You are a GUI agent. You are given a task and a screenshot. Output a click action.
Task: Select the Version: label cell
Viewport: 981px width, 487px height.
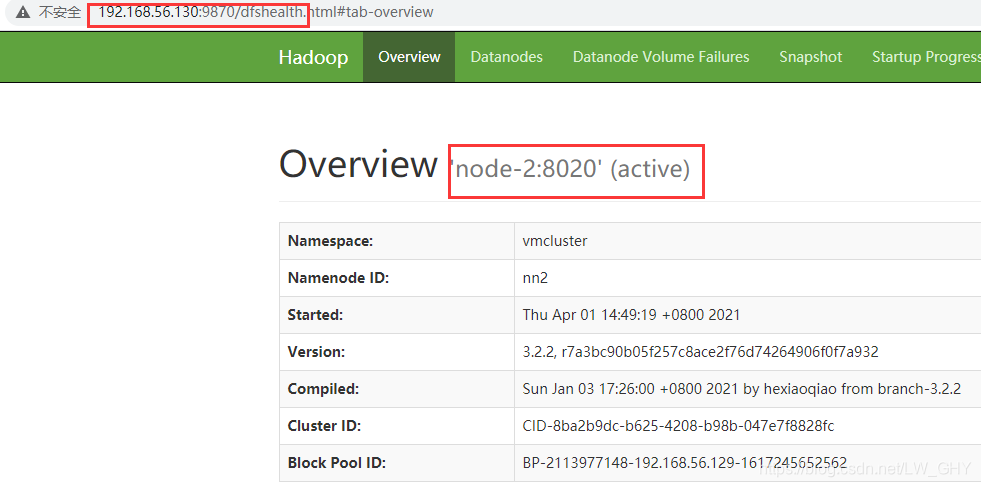(397, 352)
